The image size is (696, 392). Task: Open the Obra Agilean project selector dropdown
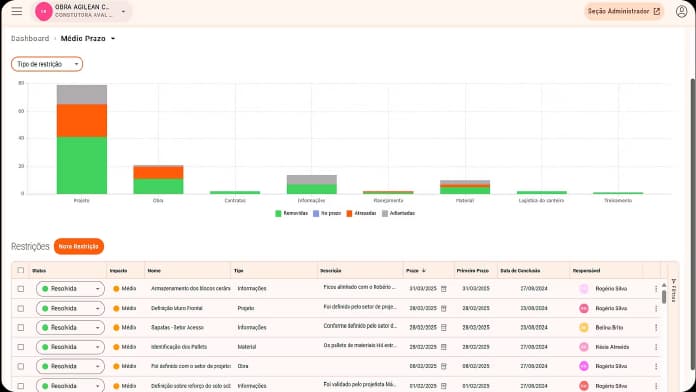123,12
